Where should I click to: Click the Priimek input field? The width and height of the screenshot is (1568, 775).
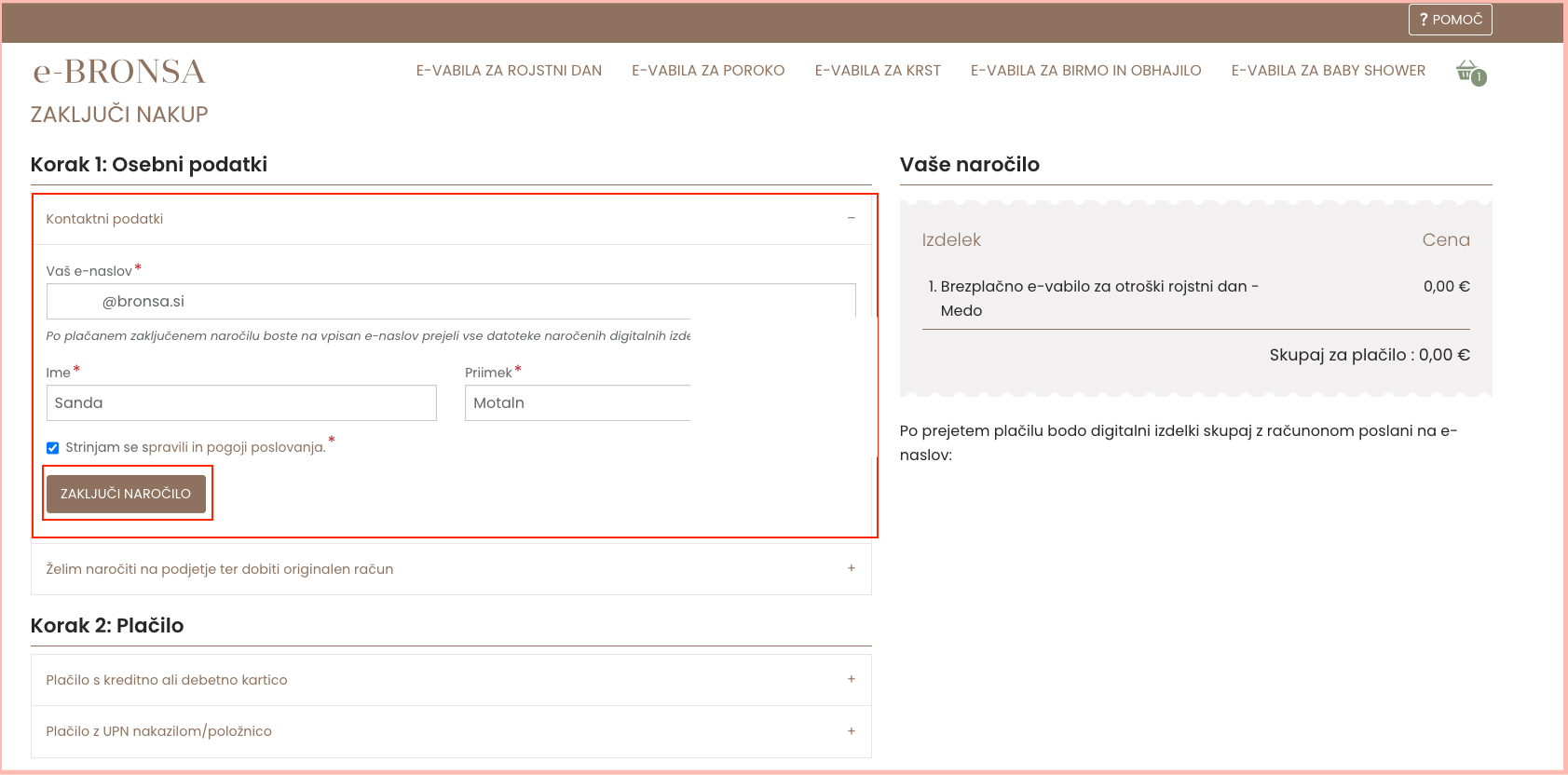click(578, 402)
